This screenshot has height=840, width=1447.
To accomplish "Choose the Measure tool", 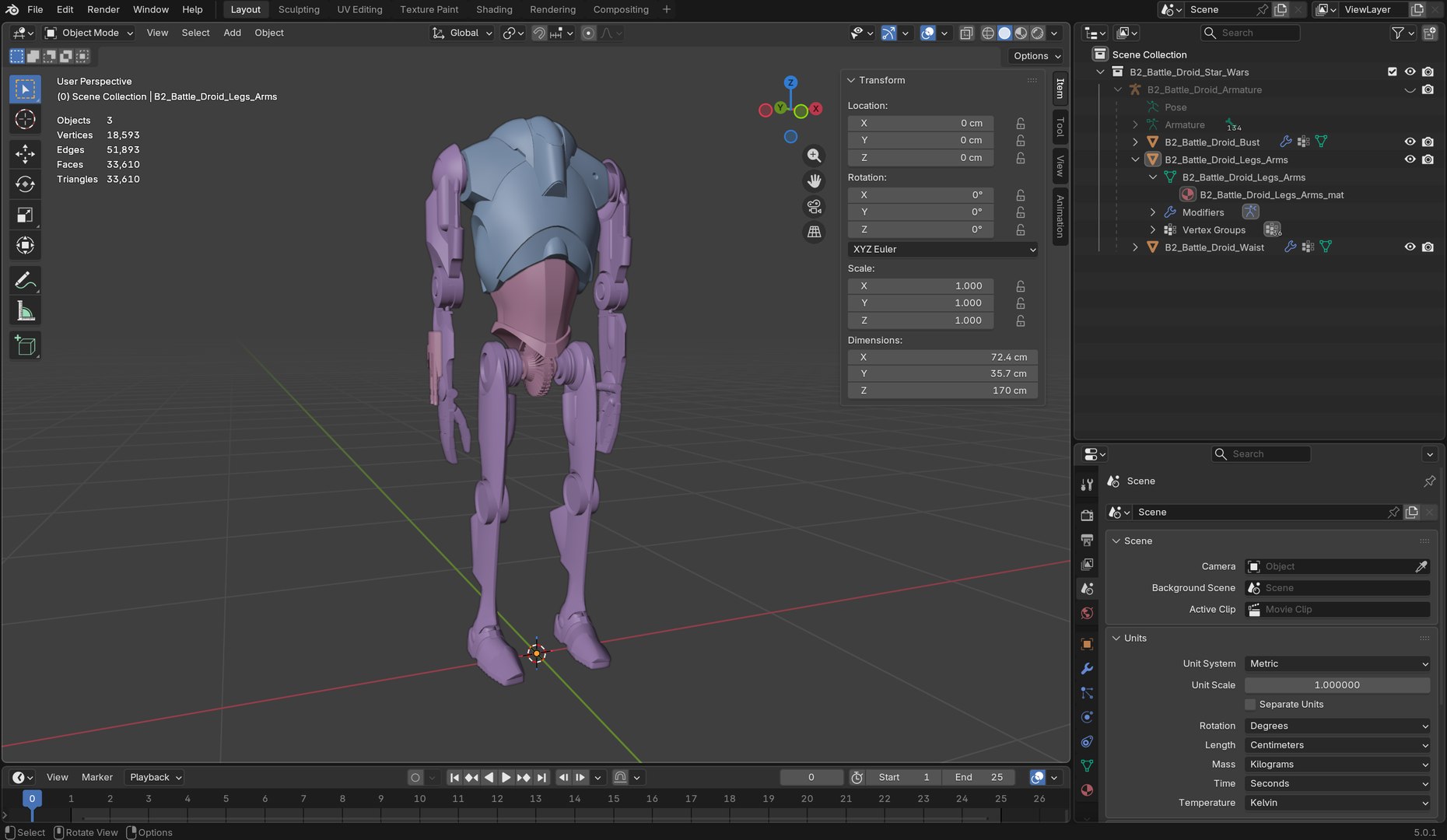I will 25,311.
